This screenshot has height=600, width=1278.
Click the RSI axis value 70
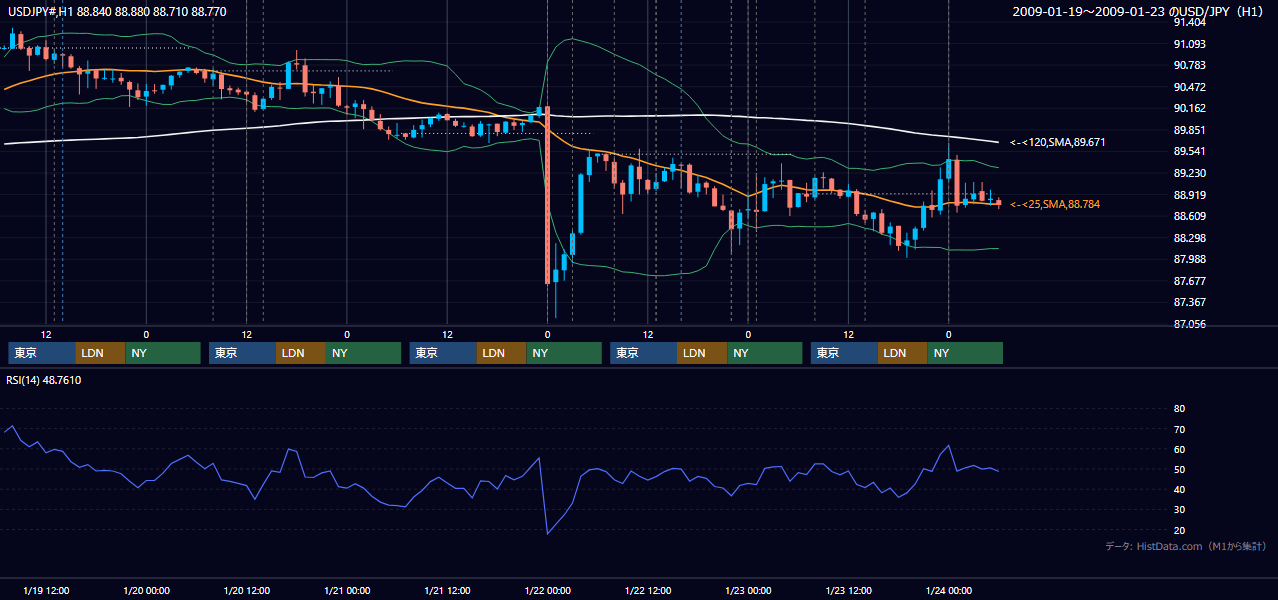point(1179,429)
